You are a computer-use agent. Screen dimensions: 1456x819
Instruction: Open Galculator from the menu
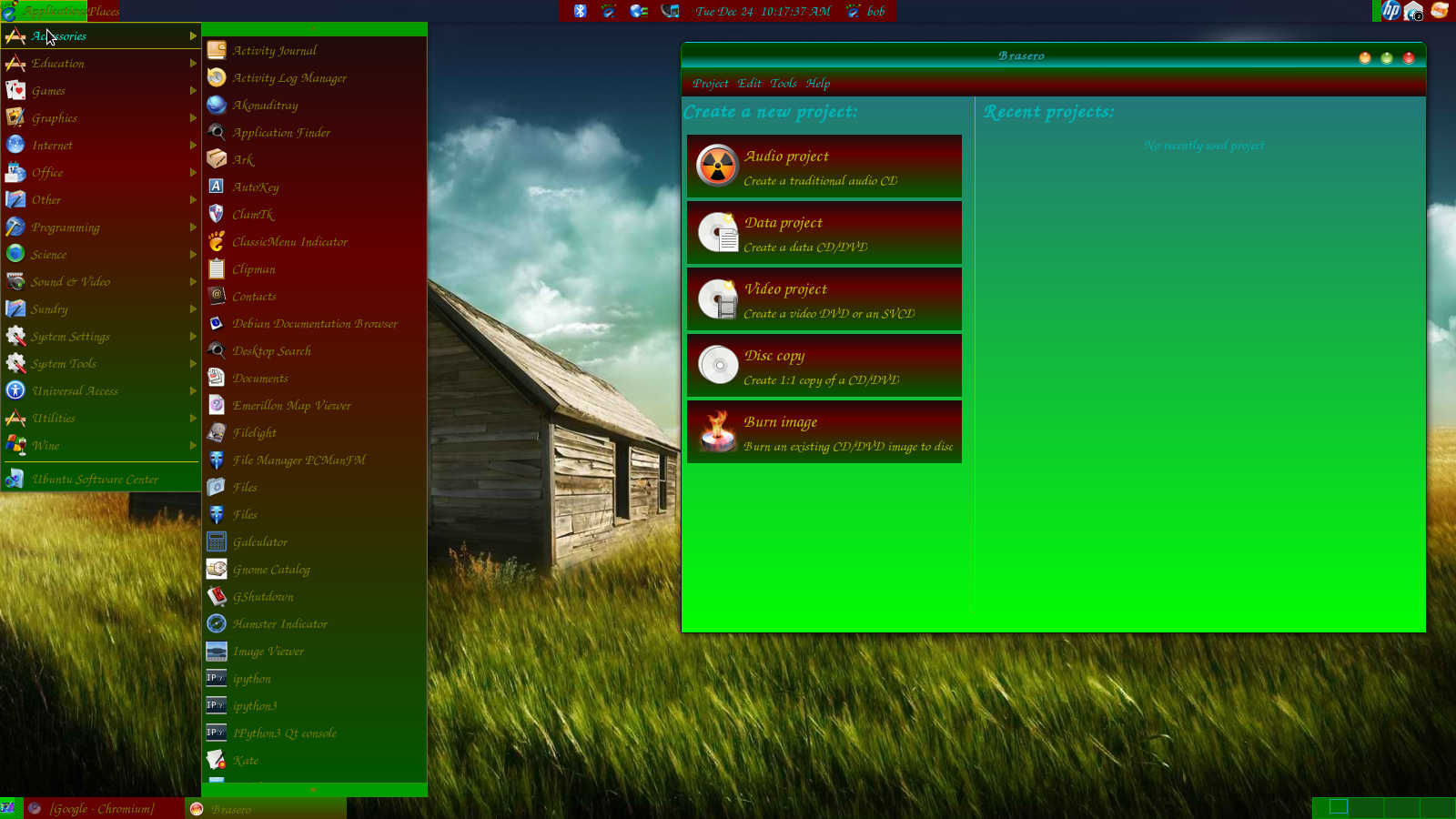tap(314, 541)
